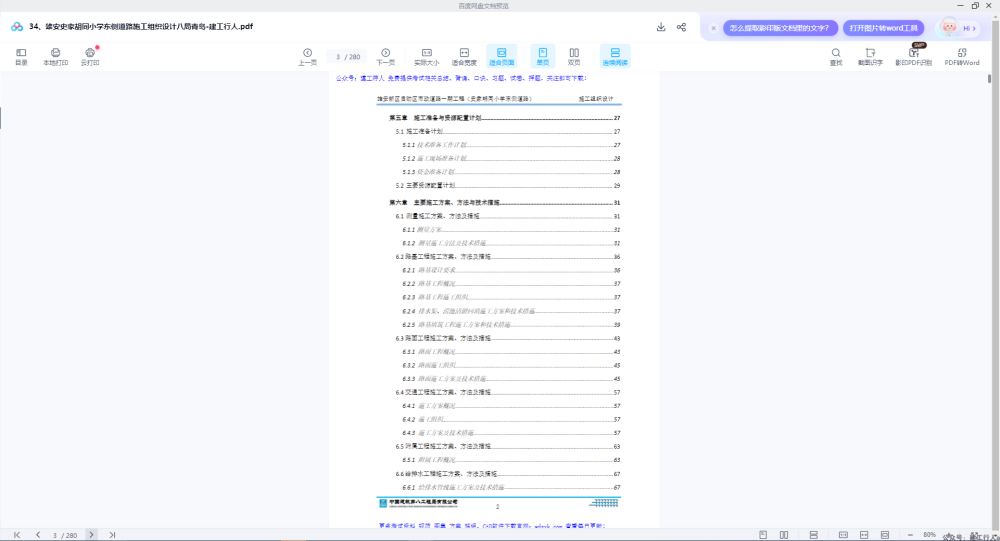Select double page icon in status bar

(x=784, y=535)
